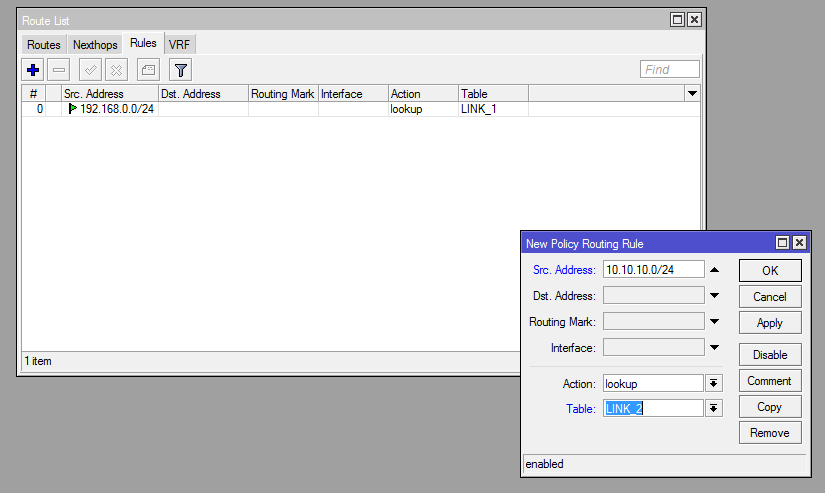Sort by the Routing Mark column header

(x=283, y=94)
